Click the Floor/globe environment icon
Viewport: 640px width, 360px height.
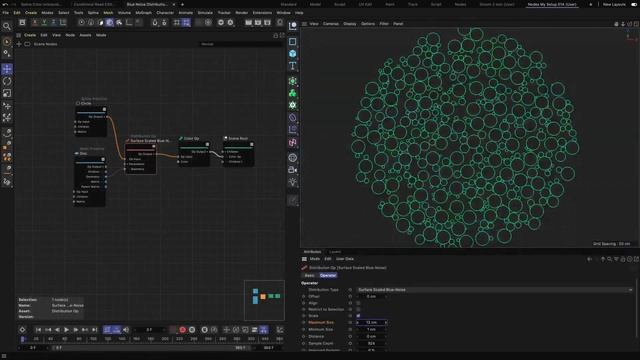(293, 158)
